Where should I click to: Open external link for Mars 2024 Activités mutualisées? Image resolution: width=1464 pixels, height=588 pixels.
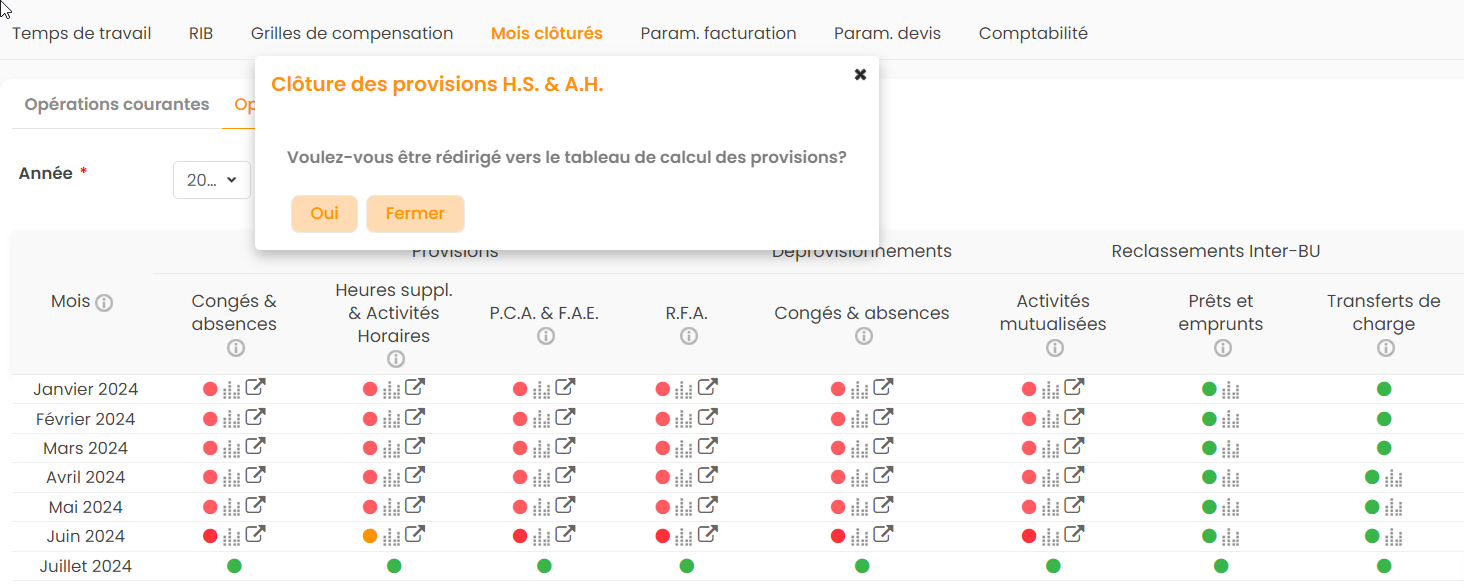click(x=1074, y=447)
